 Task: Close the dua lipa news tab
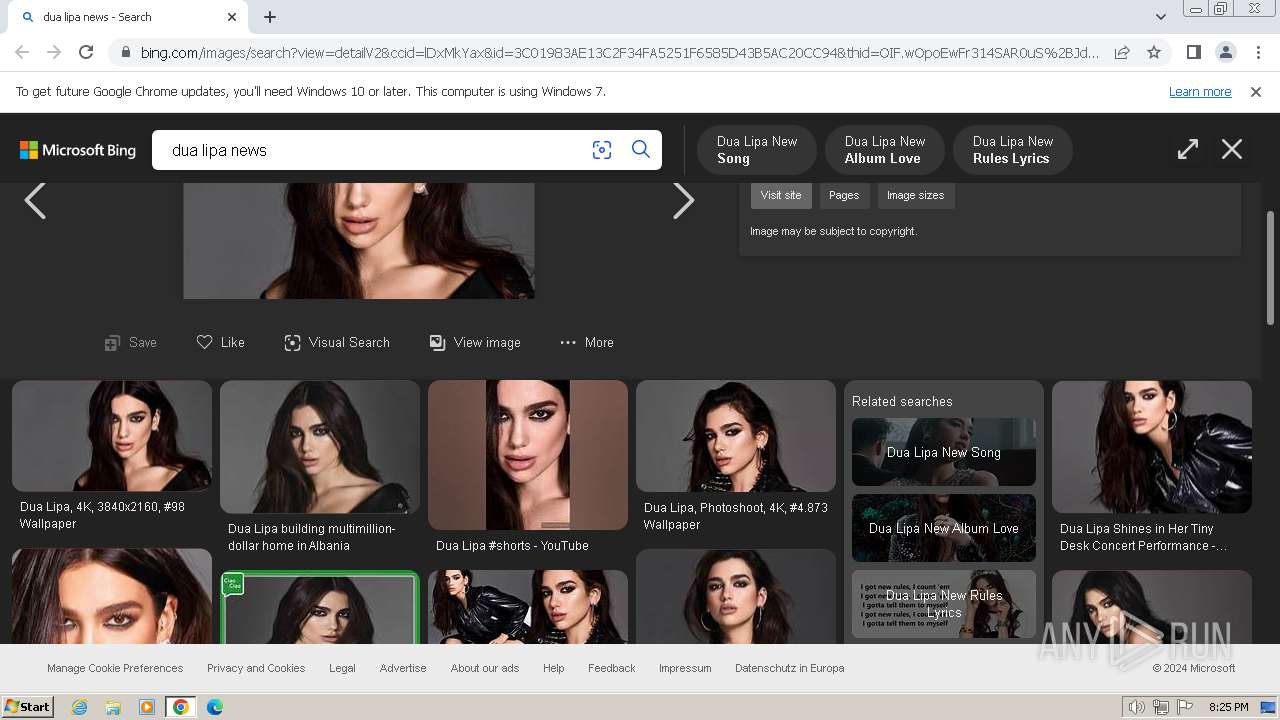coord(232,17)
